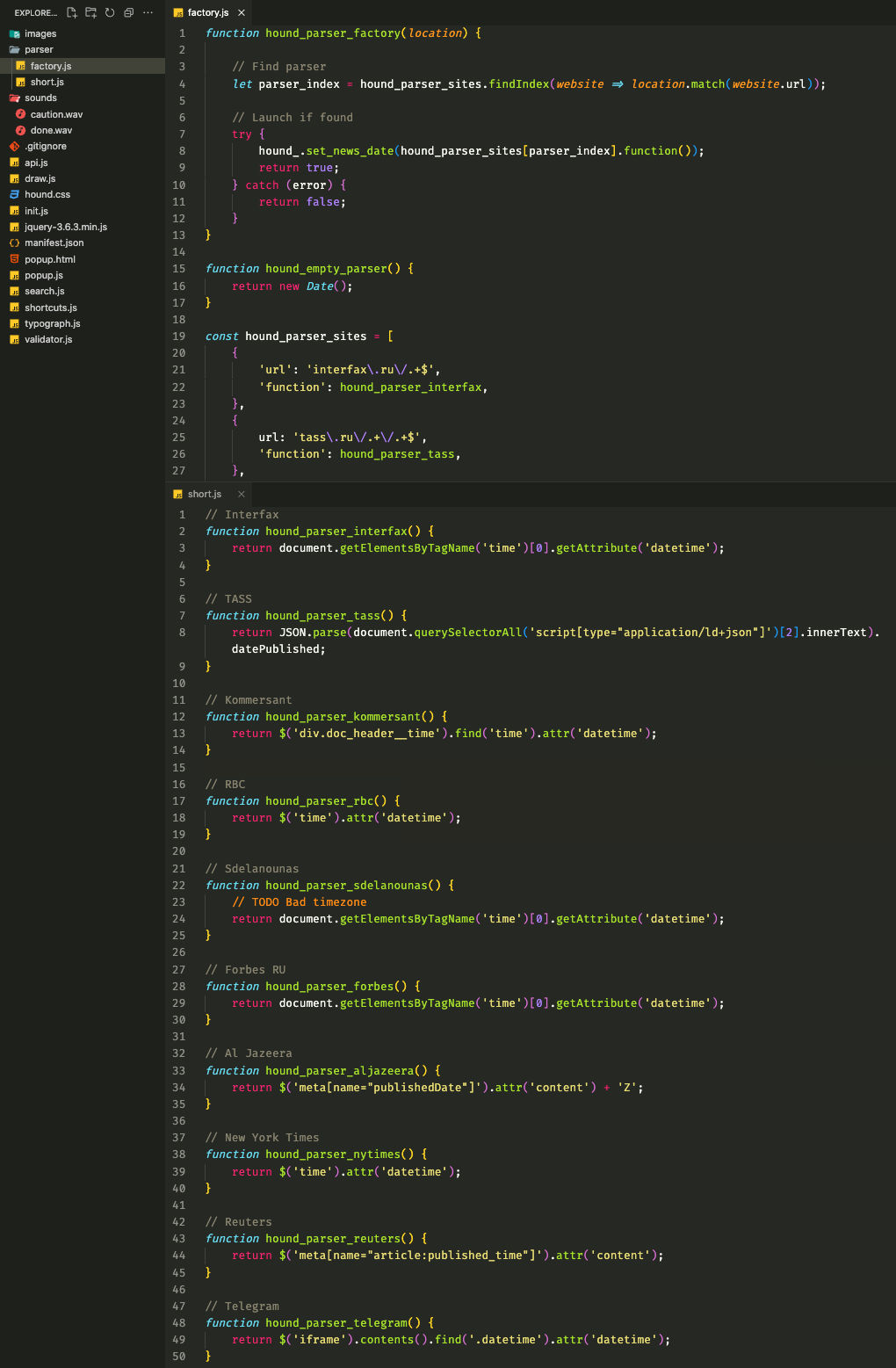Click the 'tass\.ru' url string
This screenshot has height=1368, width=896.
tap(357, 438)
